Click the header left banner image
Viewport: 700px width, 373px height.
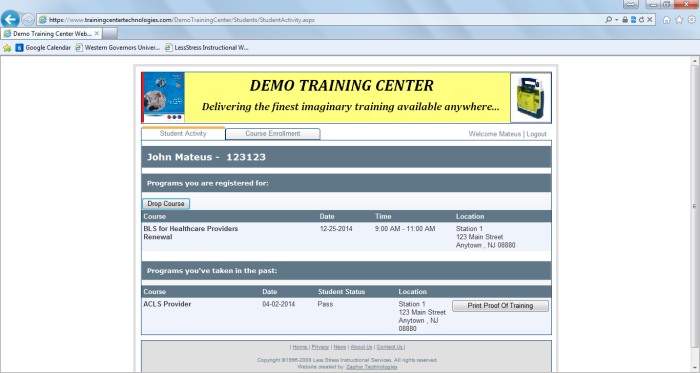163,97
